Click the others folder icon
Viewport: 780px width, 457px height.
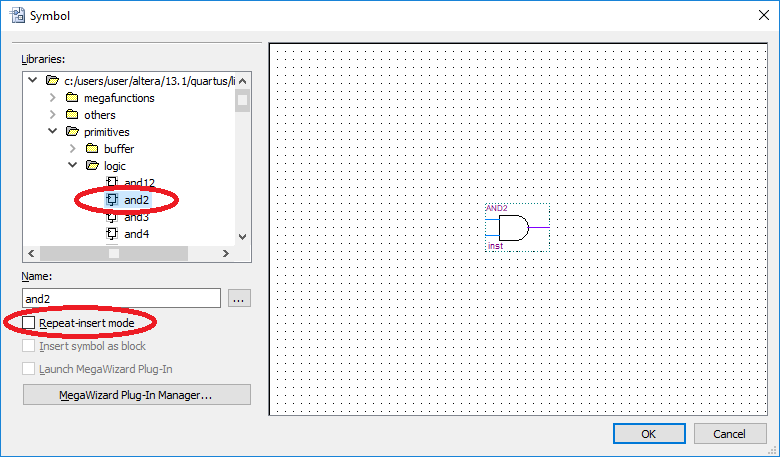coord(72,114)
